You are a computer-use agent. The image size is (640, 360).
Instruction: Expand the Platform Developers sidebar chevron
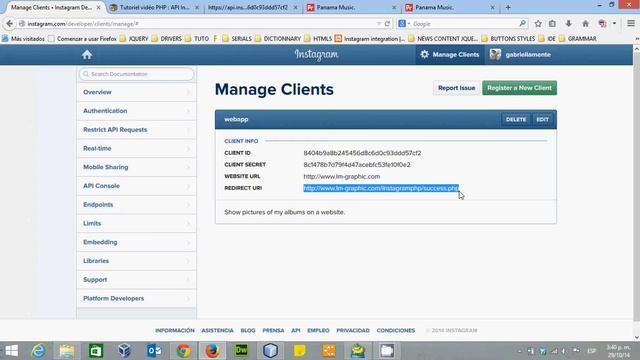point(188,299)
